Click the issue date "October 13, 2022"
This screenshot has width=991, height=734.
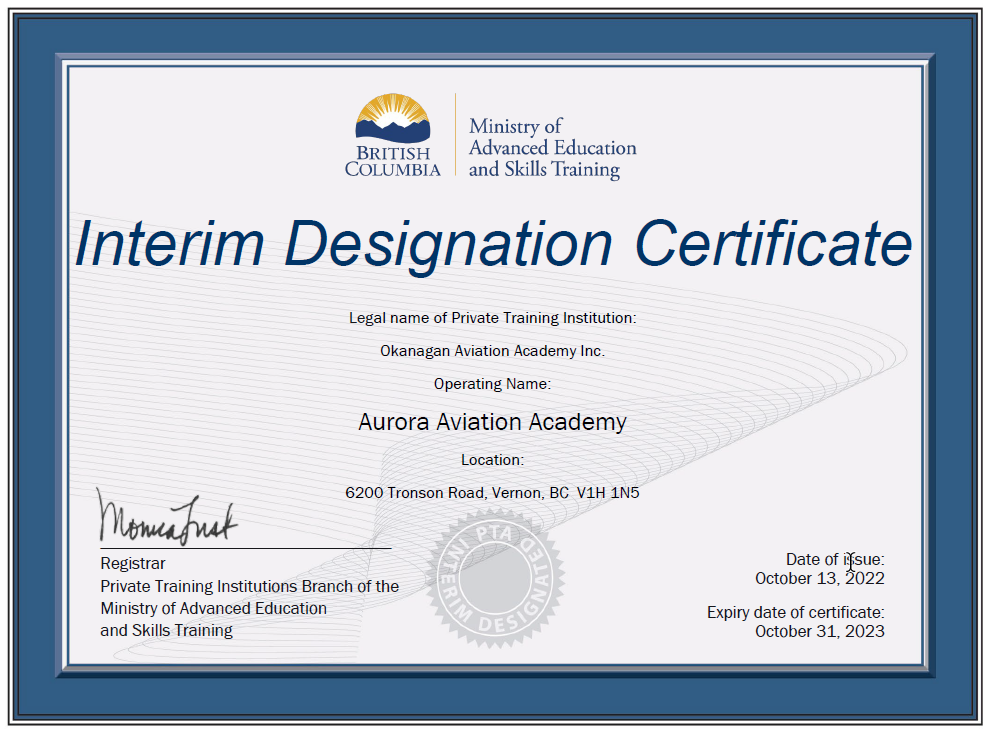click(x=820, y=578)
